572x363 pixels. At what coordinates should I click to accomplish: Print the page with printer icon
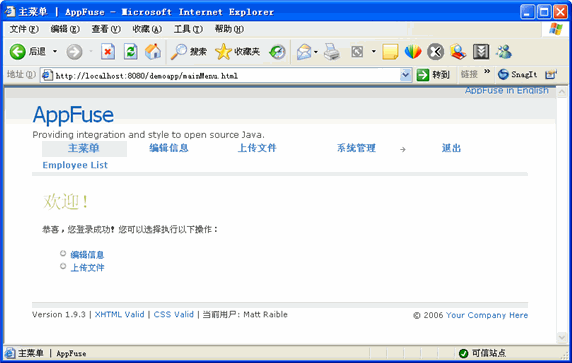(332, 52)
